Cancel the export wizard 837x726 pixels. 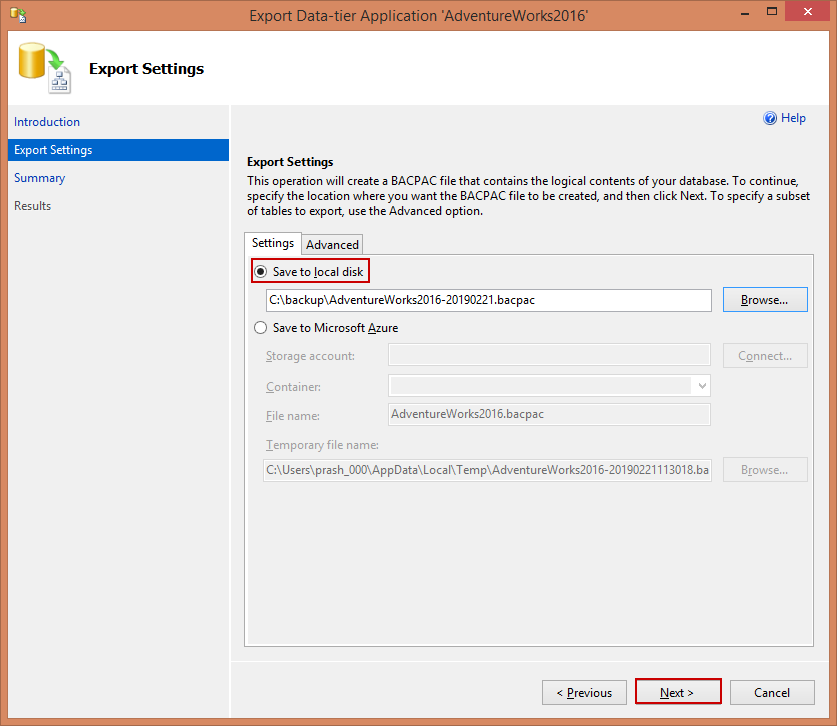point(771,692)
